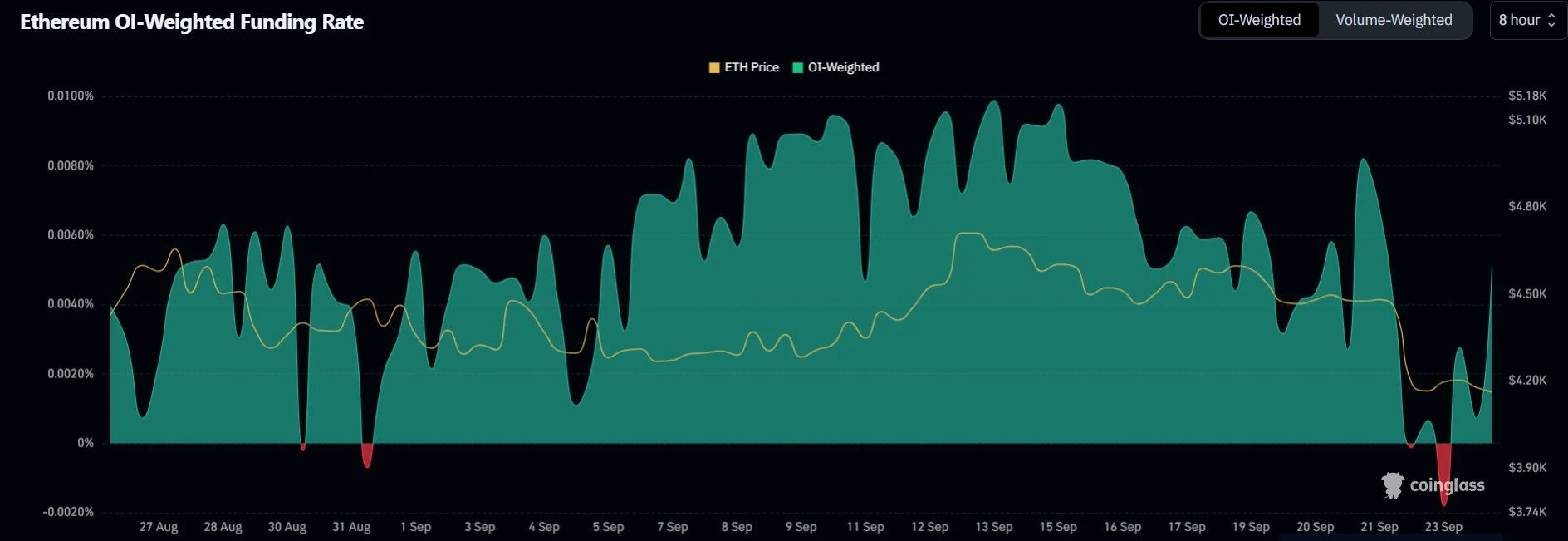Click the 0% funding rate axis label
The height and width of the screenshot is (541, 1568).
(86, 443)
